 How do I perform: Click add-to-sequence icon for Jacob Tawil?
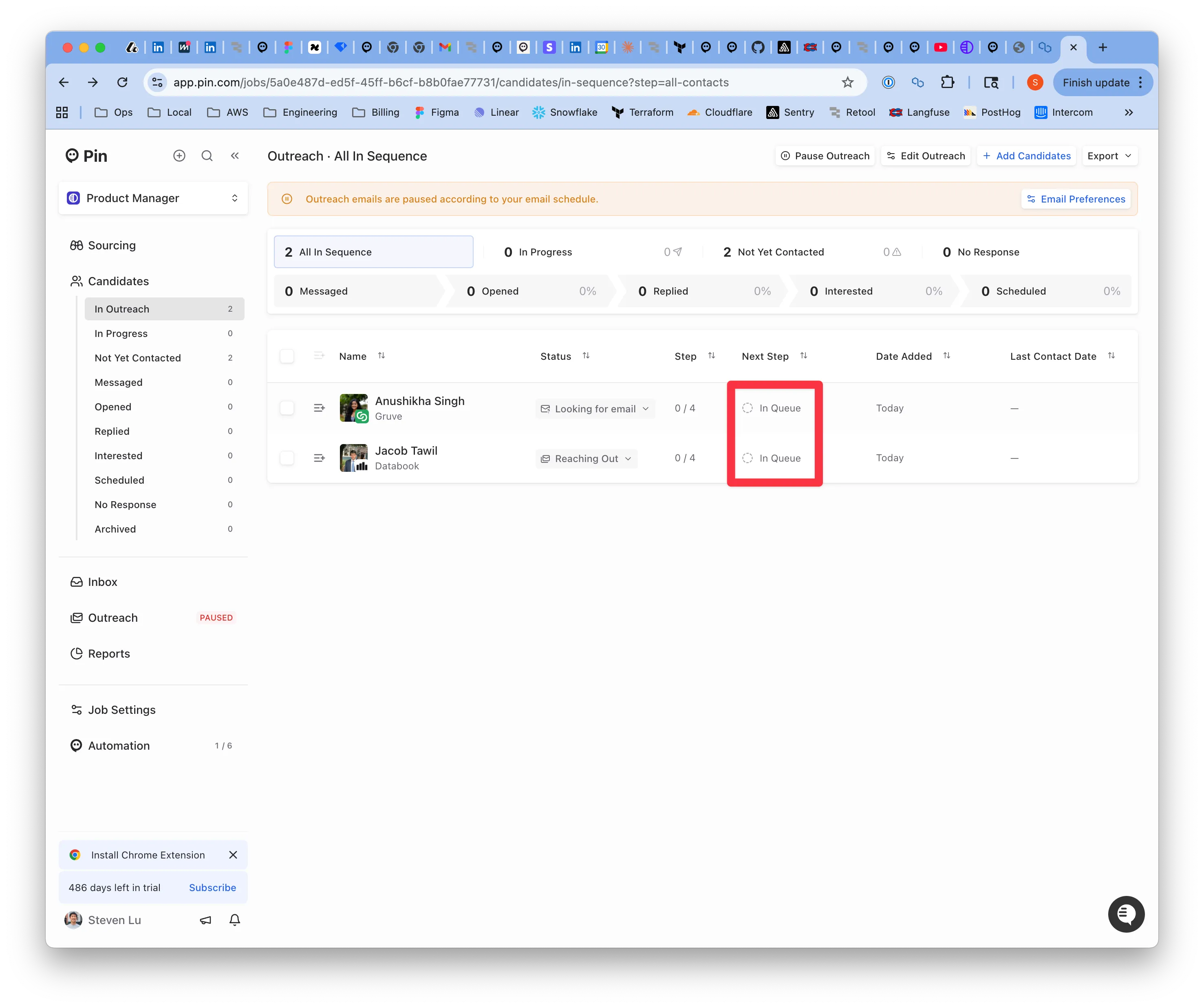click(320, 458)
